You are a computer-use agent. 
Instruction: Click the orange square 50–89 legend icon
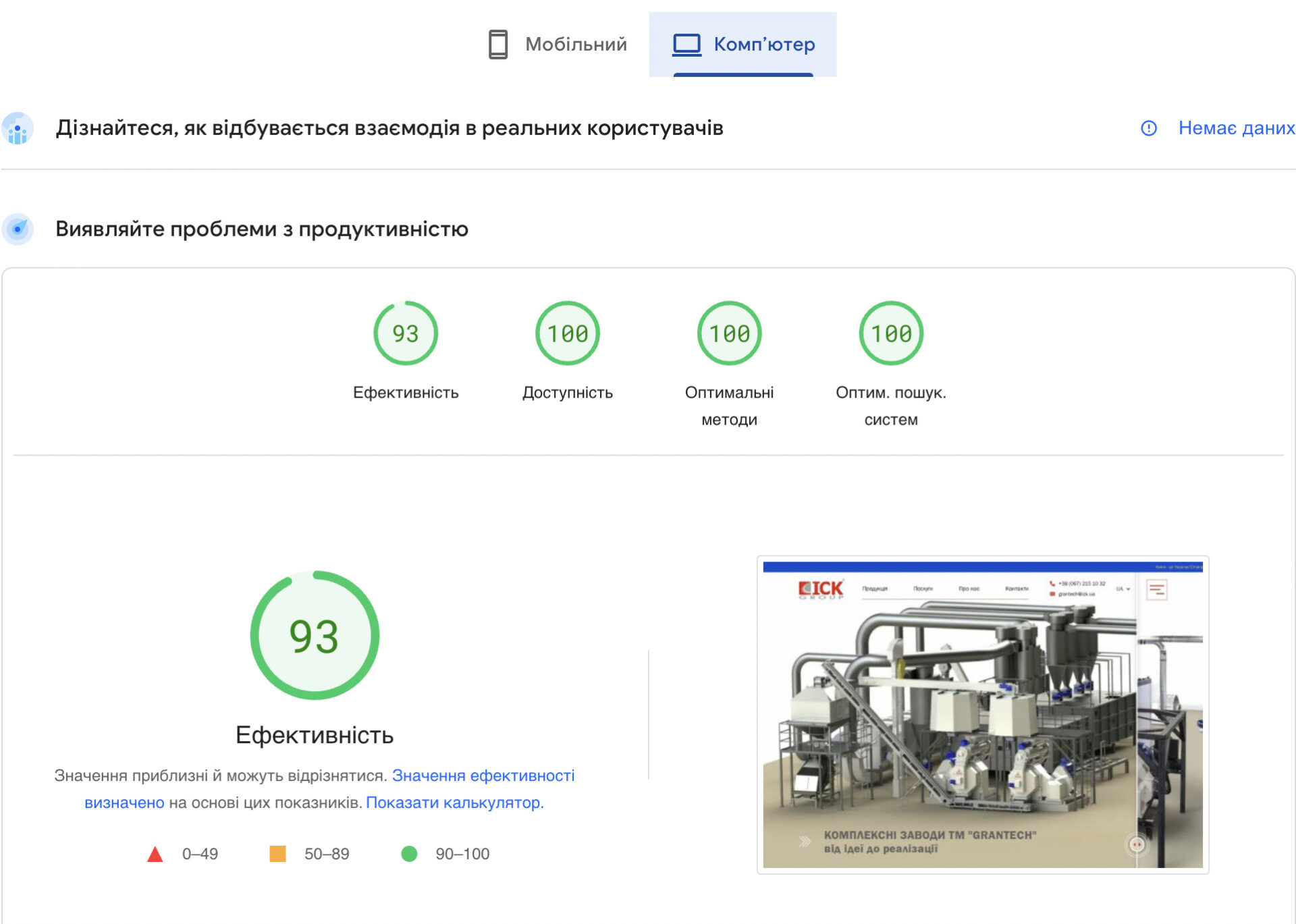[x=277, y=854]
